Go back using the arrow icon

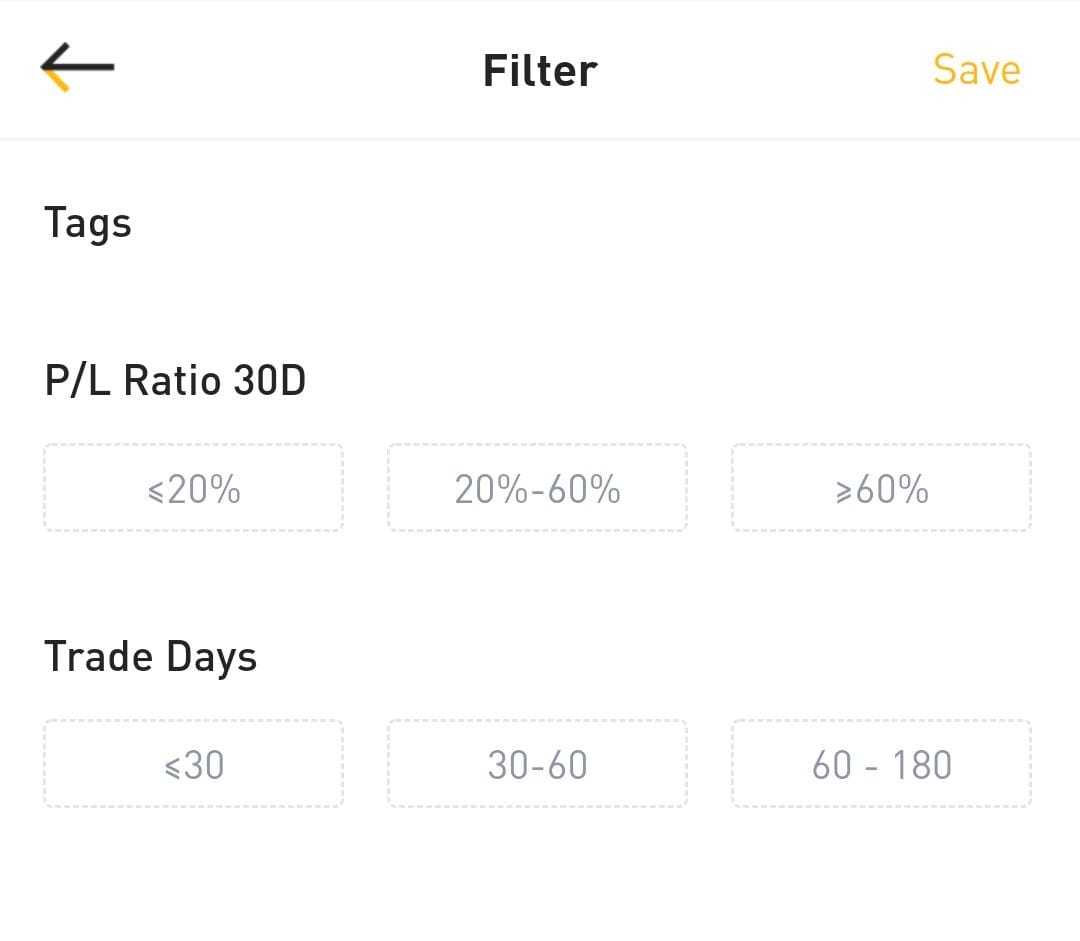[x=77, y=68]
